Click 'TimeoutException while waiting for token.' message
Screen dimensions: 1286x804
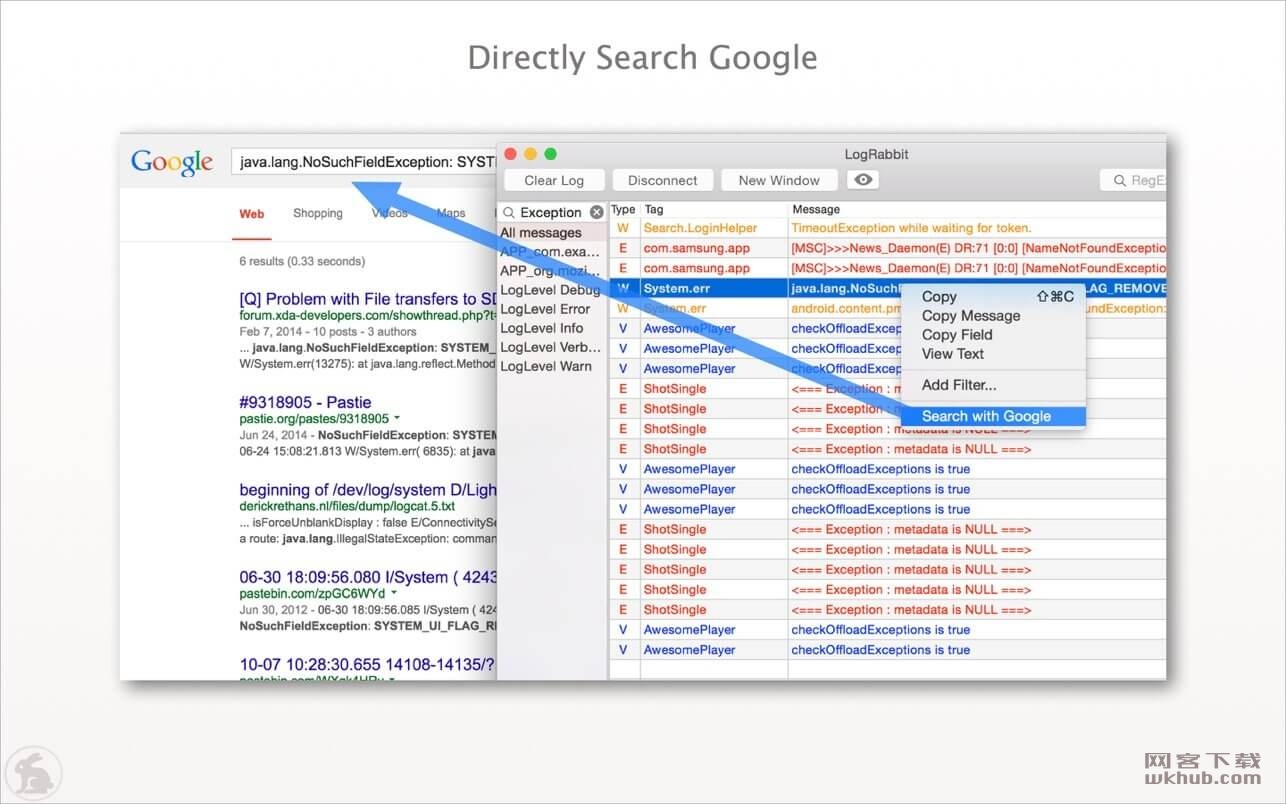coord(911,228)
